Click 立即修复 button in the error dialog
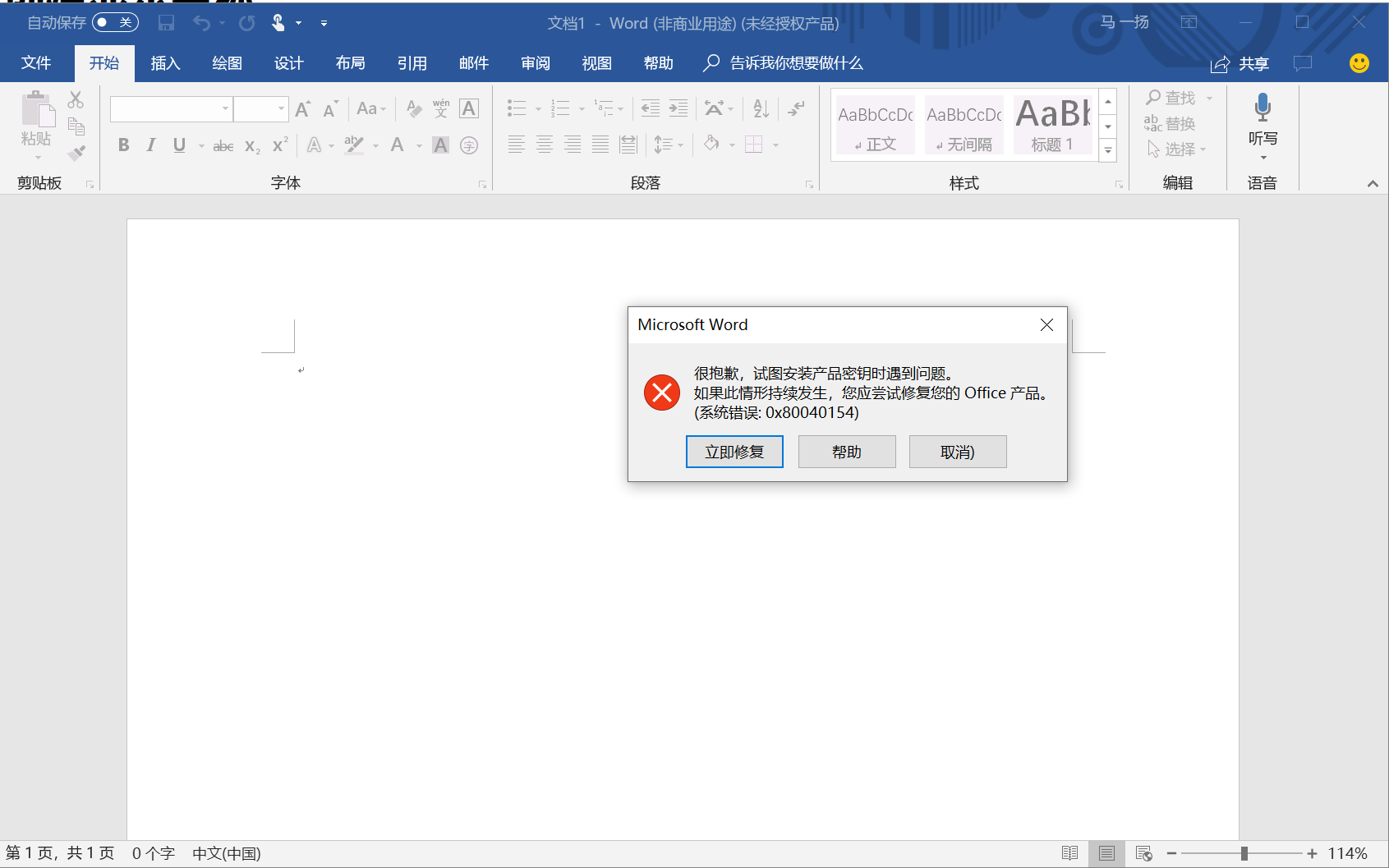 [734, 452]
